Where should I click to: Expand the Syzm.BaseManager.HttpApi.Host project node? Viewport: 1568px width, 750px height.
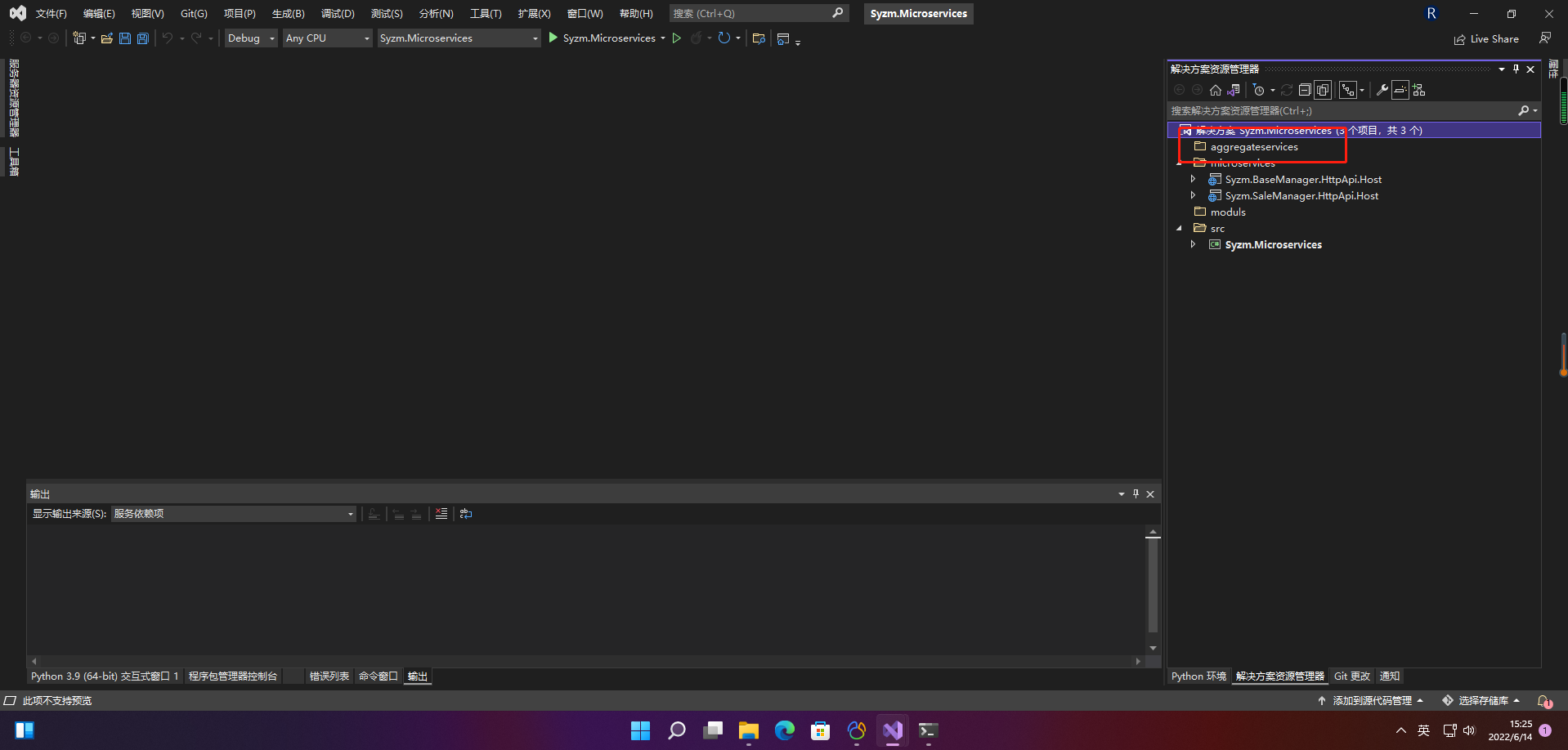click(1194, 179)
